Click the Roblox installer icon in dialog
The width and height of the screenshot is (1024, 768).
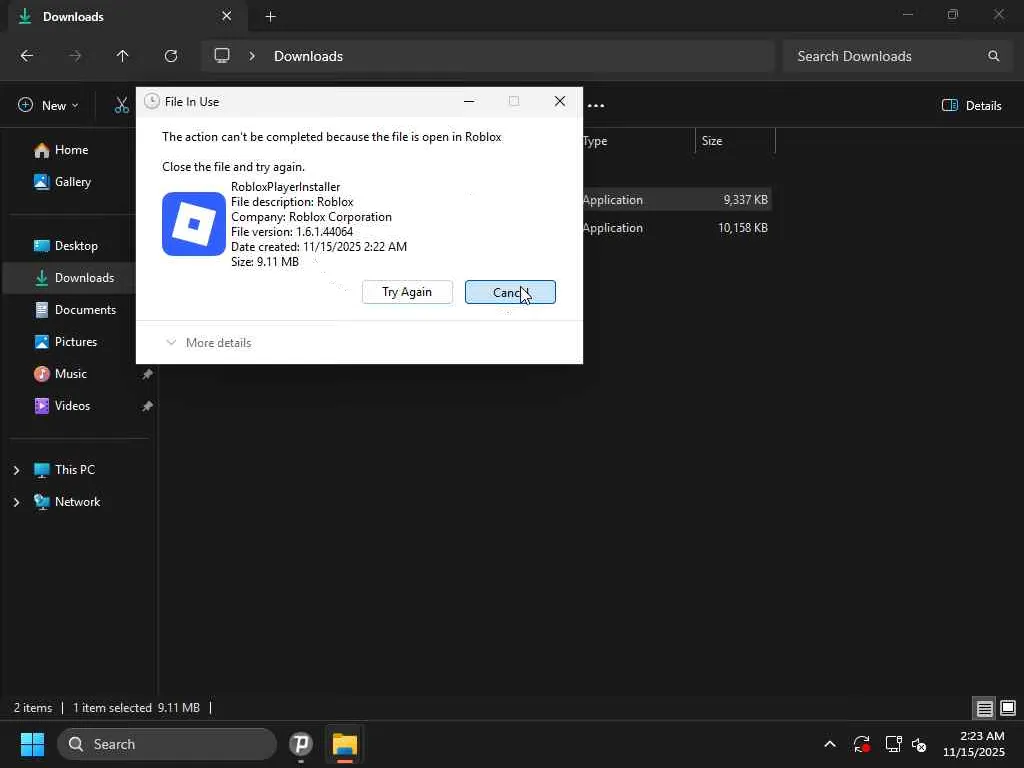click(x=194, y=224)
